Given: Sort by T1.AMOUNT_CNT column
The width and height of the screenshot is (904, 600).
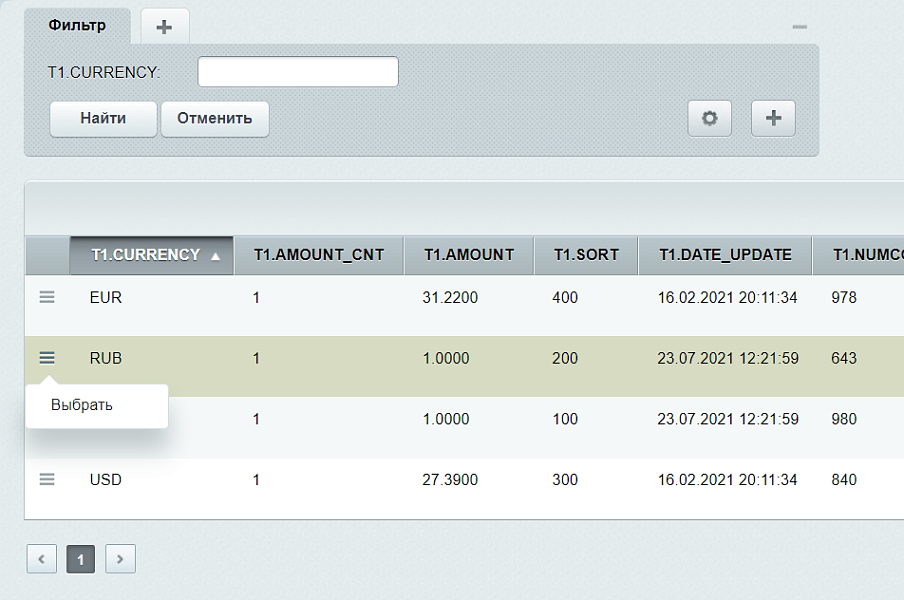Looking at the screenshot, I should tap(319, 255).
